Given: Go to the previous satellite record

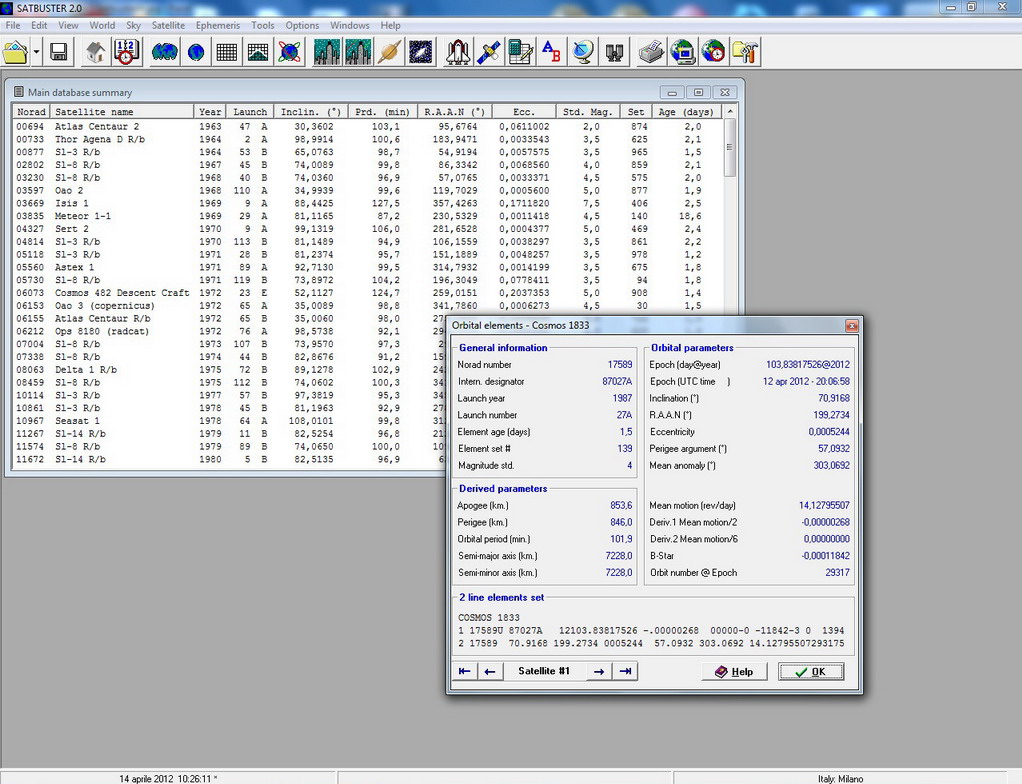Looking at the screenshot, I should (x=490, y=671).
